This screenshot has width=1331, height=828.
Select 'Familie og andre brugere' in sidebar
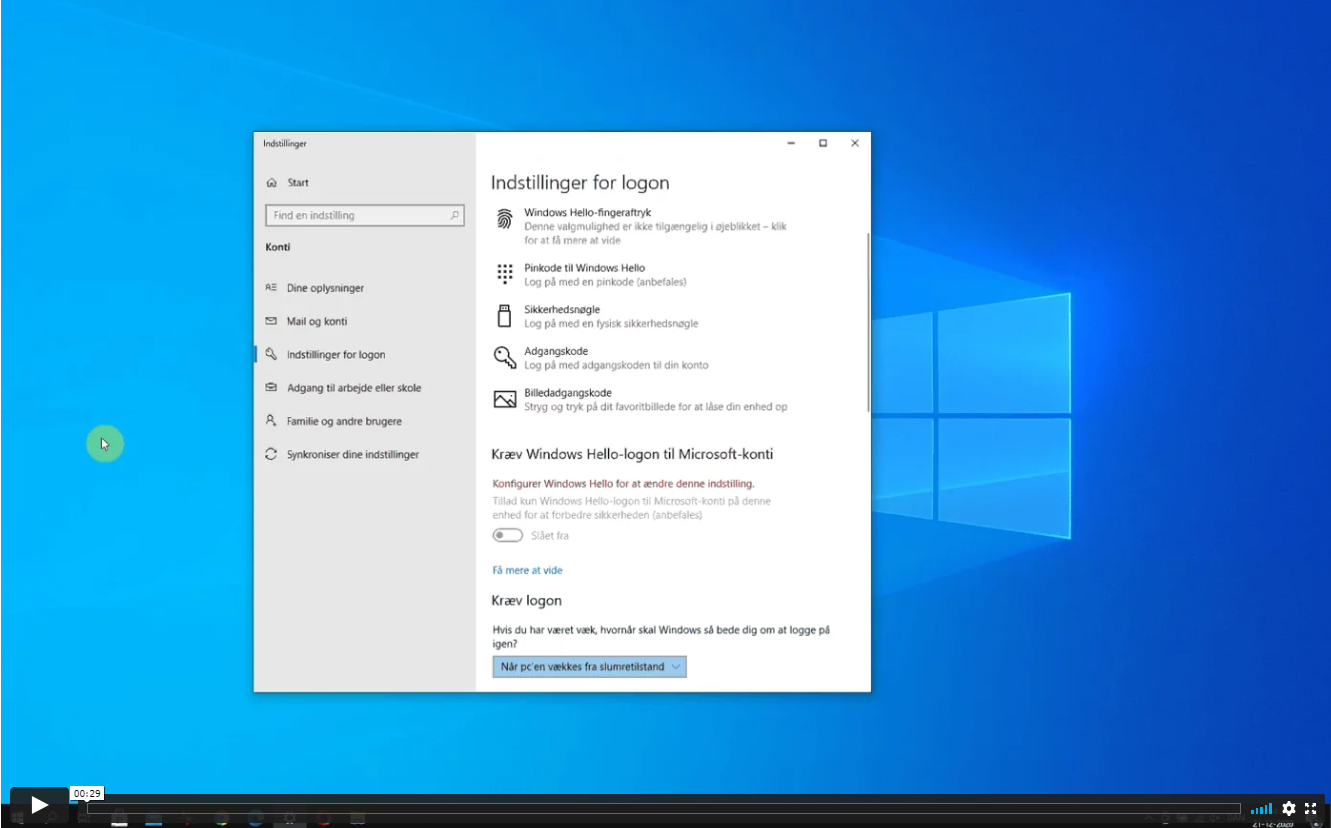click(344, 421)
